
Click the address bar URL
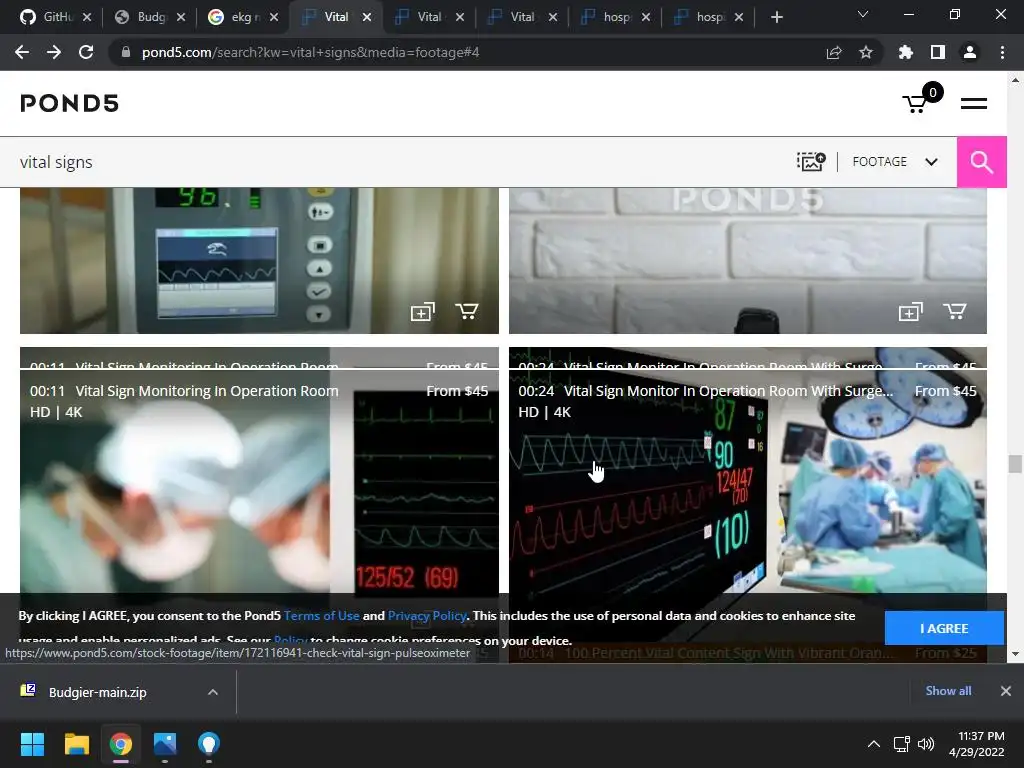[x=310, y=52]
